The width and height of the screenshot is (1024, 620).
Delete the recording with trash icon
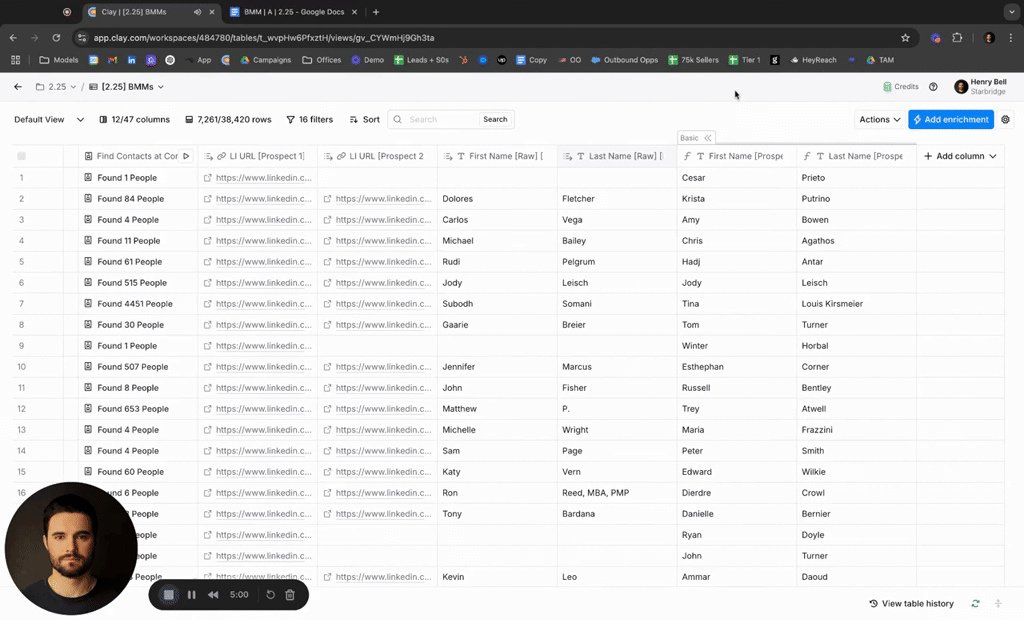coord(290,595)
